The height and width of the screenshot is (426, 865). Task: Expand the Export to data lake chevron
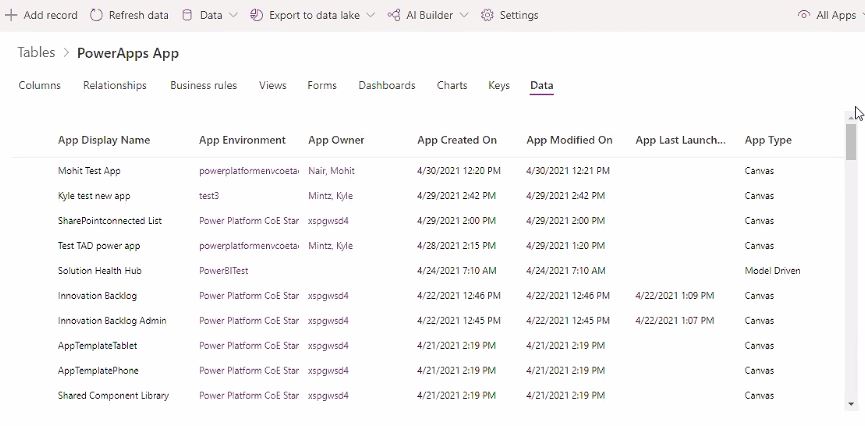click(x=370, y=15)
